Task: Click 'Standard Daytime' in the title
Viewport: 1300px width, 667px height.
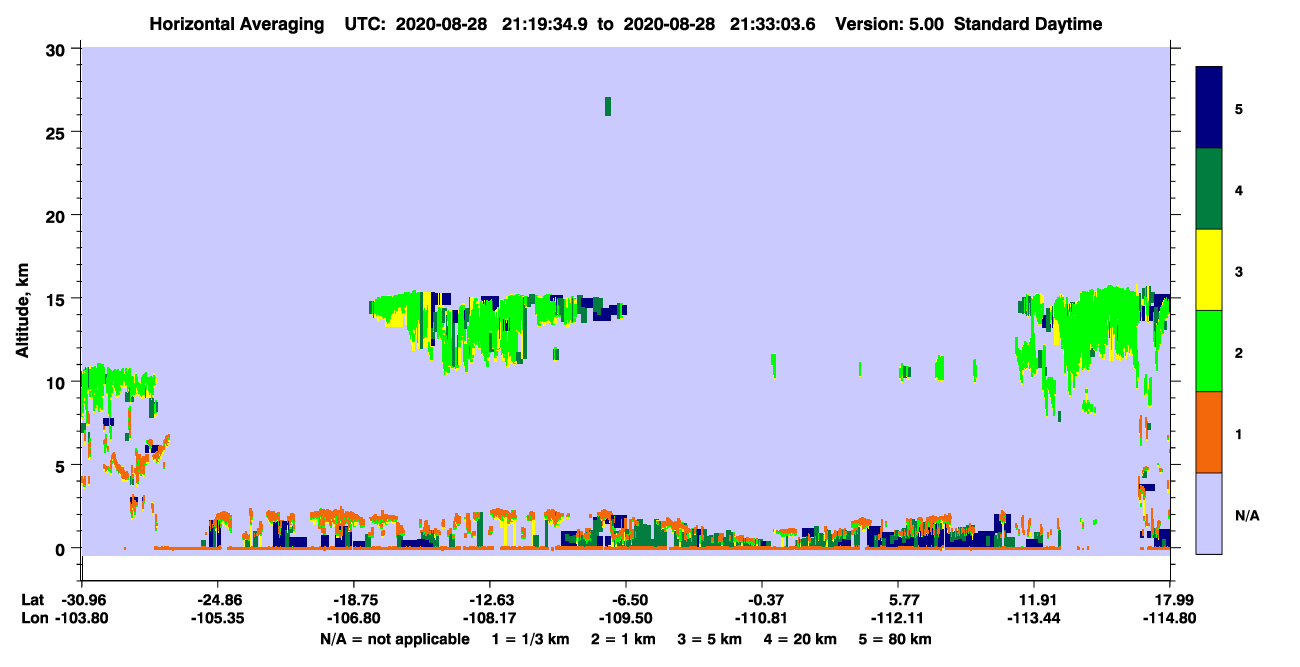Action: pyautogui.click(x=1028, y=24)
